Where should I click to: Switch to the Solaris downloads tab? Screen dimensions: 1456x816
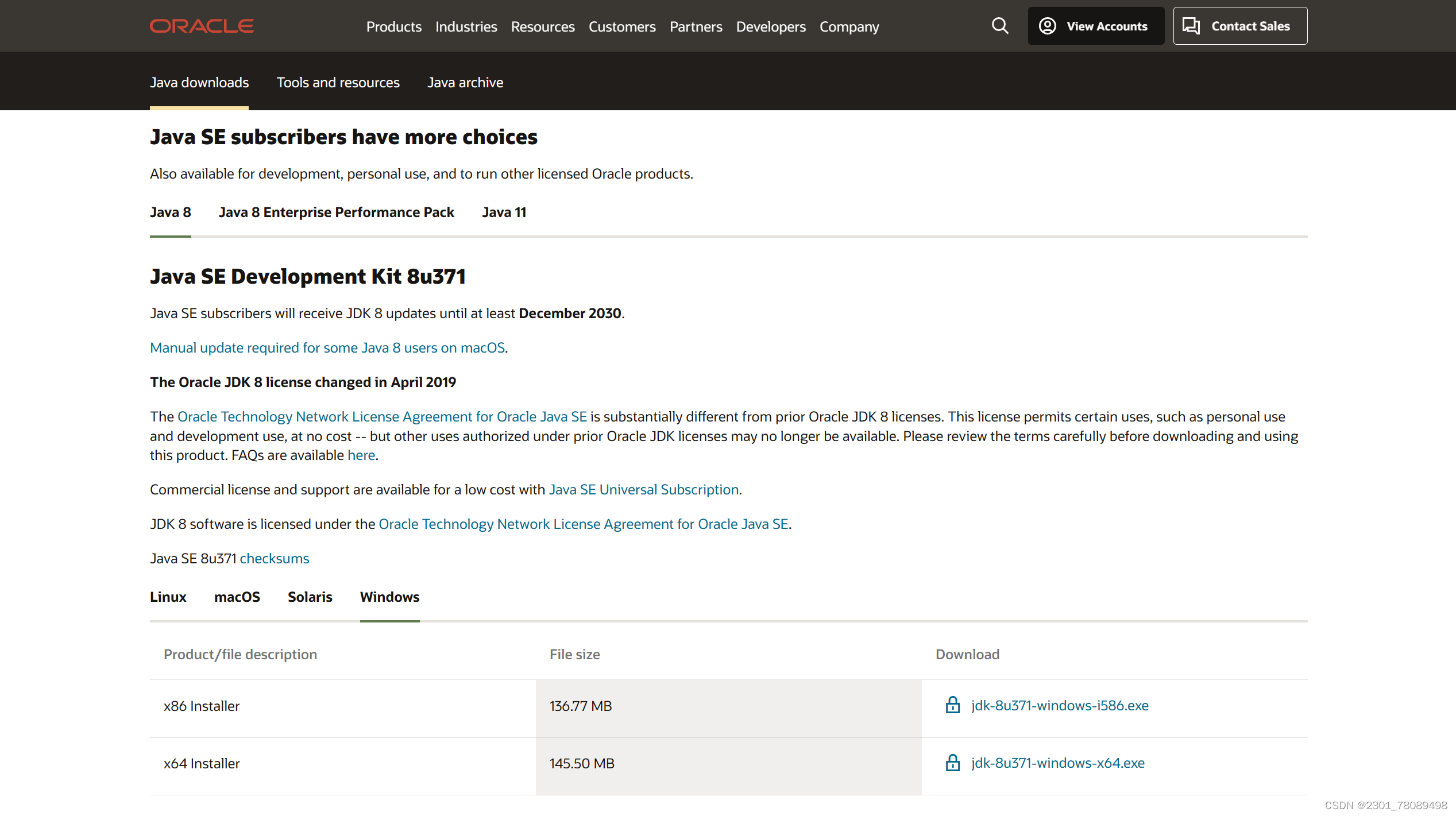310,597
